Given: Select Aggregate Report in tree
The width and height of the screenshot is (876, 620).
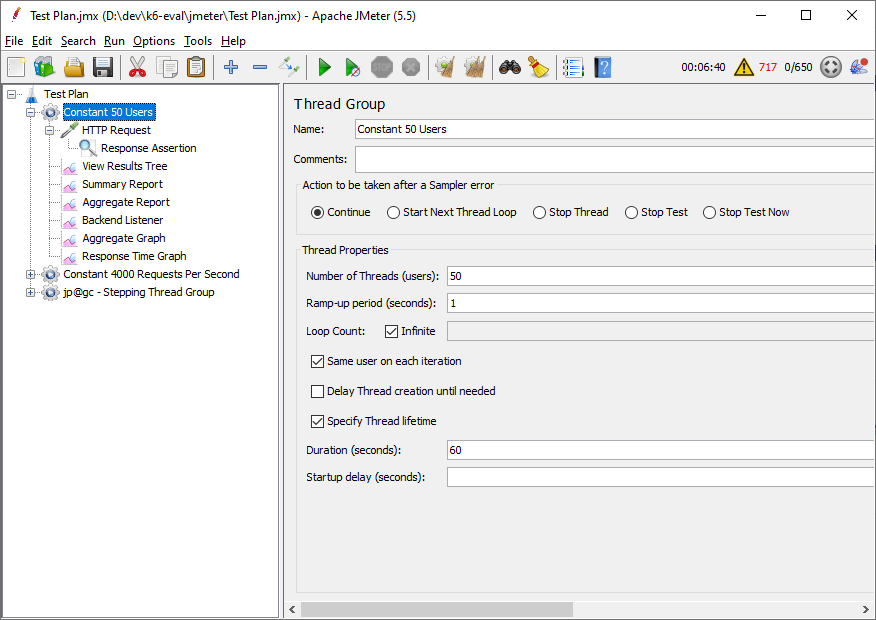Looking at the screenshot, I should [126, 202].
